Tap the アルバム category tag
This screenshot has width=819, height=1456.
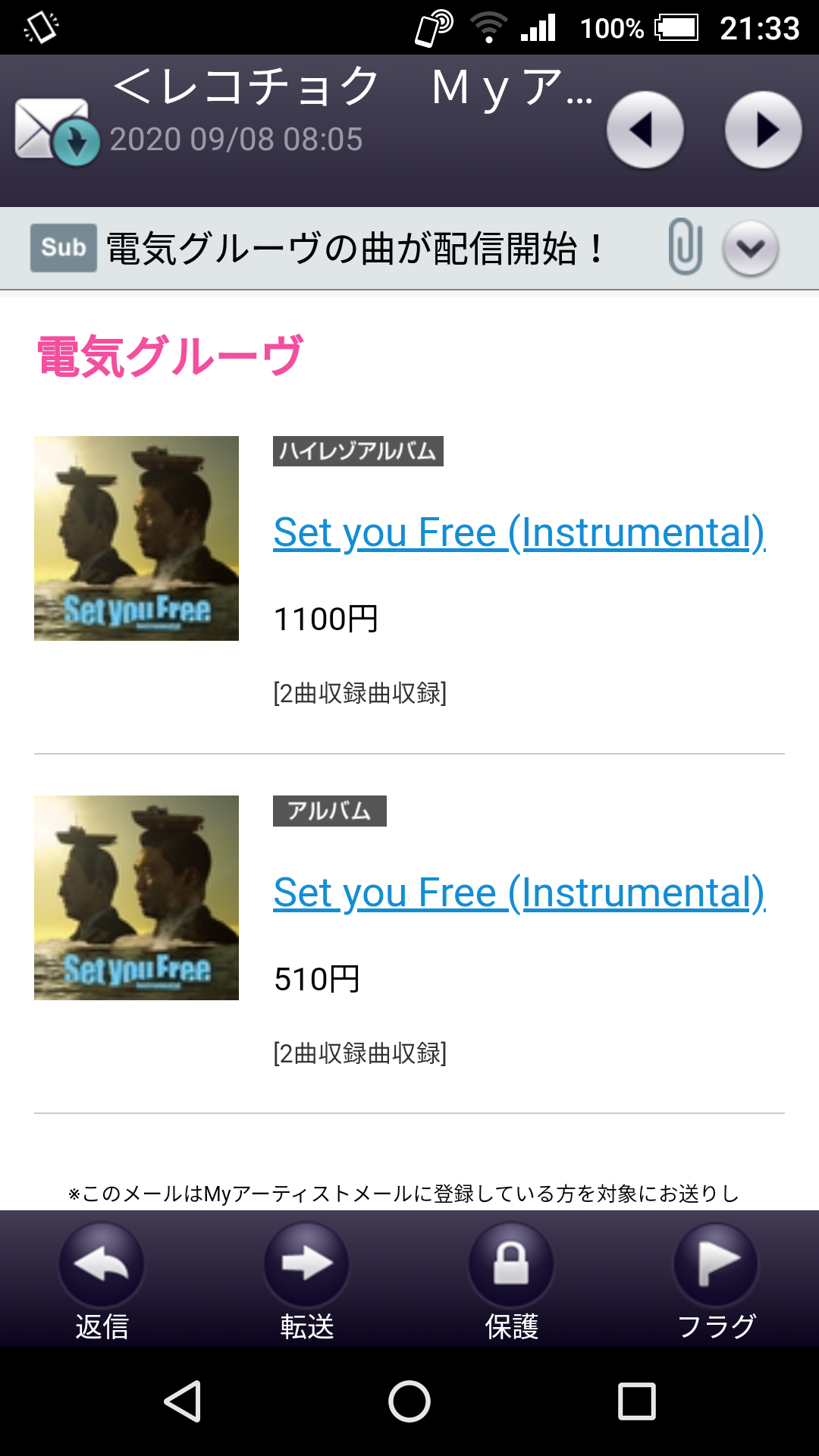329,811
